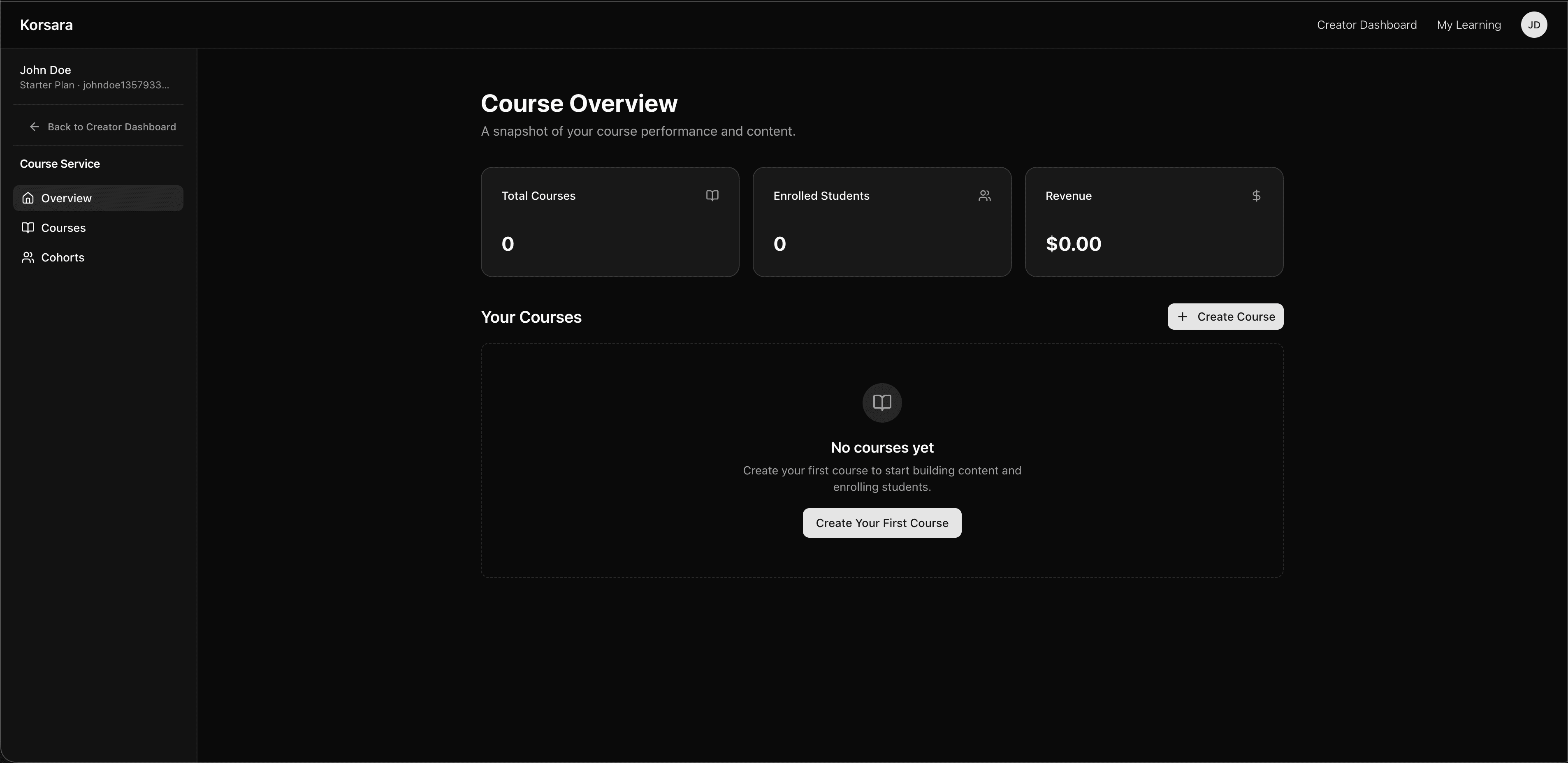
Task: Open the JD avatar in the top right
Action: [1534, 24]
